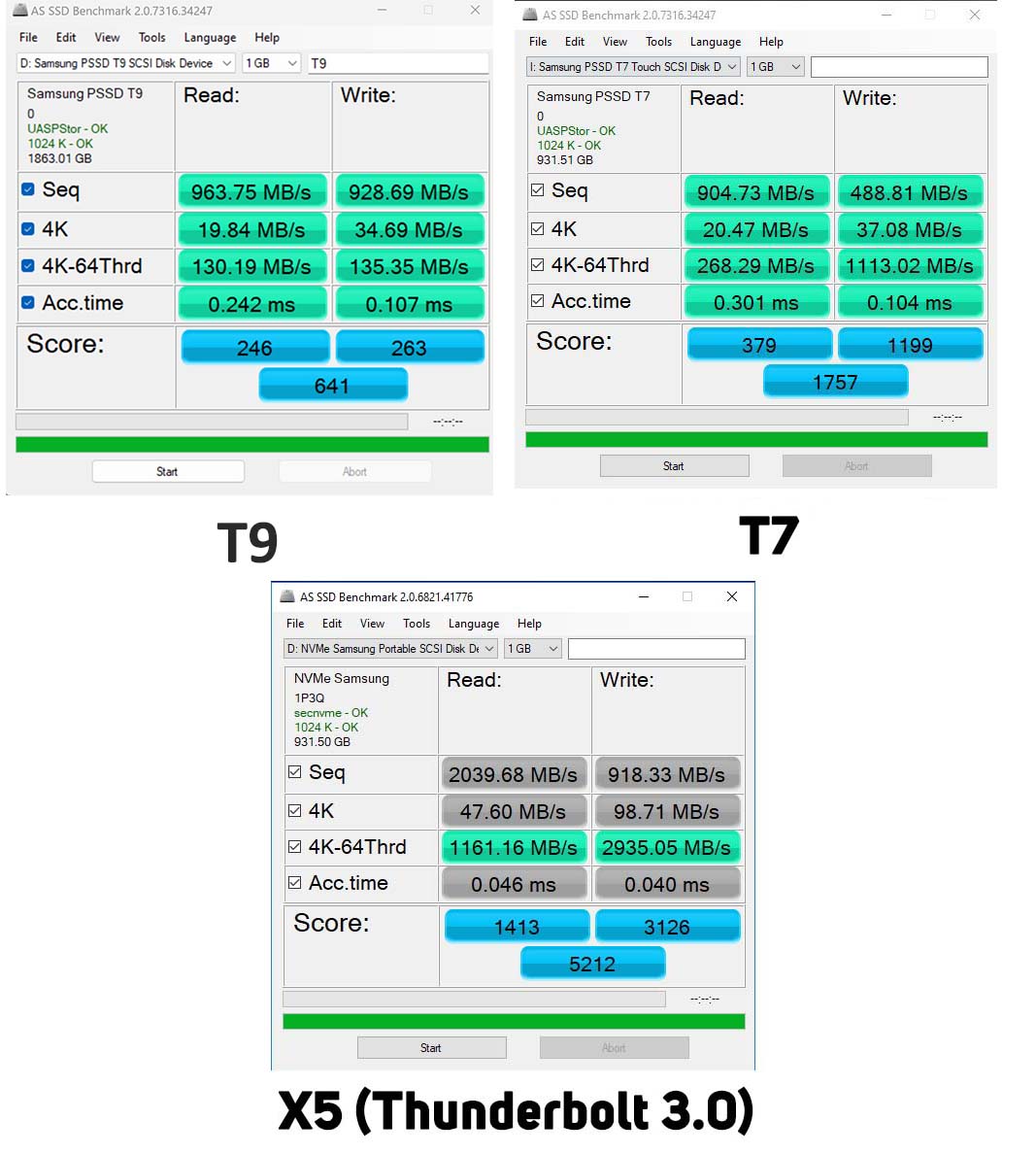Viewport: 1036px width, 1154px height.
Task: Click the Seq read result 963.75 MB/s
Action: coord(251,192)
